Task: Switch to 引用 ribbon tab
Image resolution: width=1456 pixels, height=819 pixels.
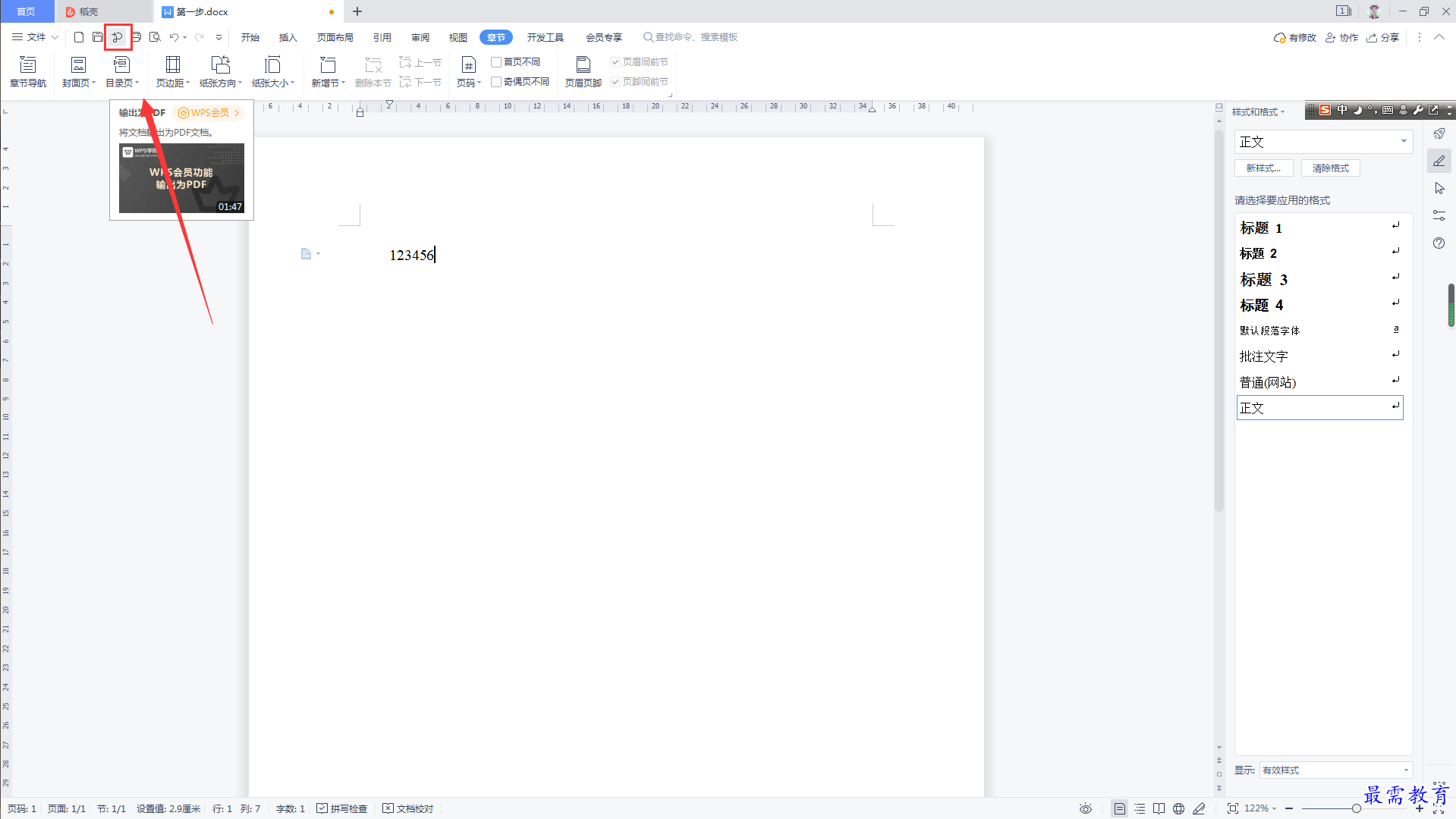Action: [382, 37]
